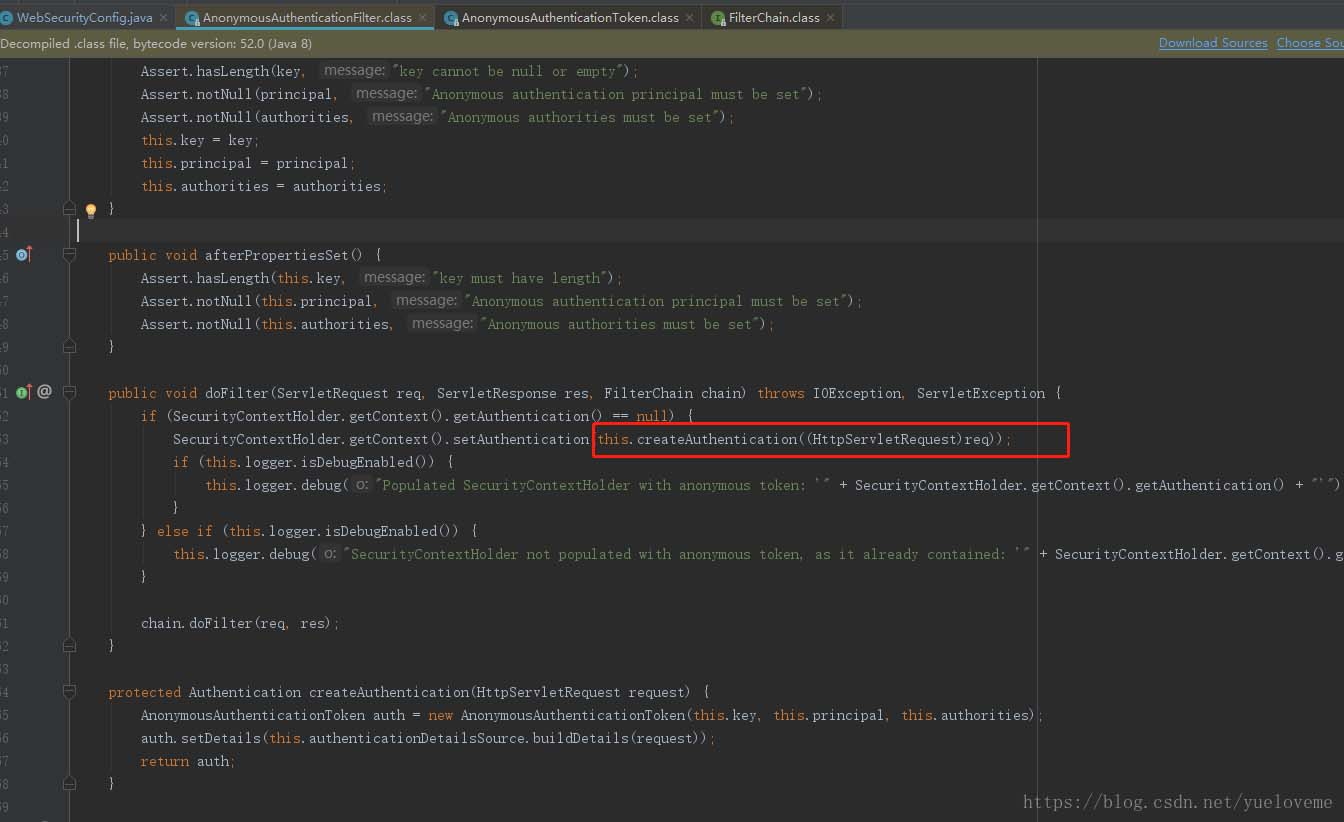Viewport: 1344px width, 822px height.
Task: Click the overriding-method arrow icon beside afterPropertiesSet
Action: pyautogui.click(x=22, y=254)
